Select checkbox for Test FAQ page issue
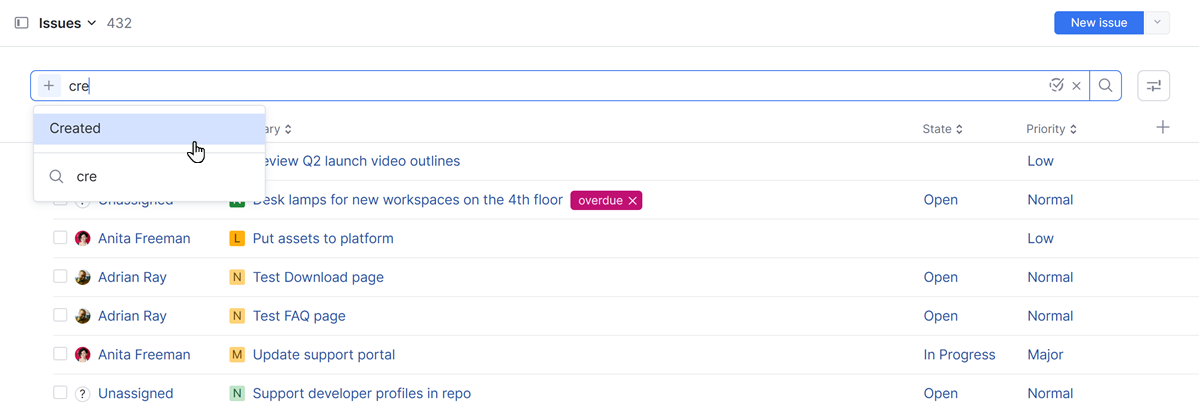Image resolution: width=1199 pixels, height=405 pixels. point(60,316)
